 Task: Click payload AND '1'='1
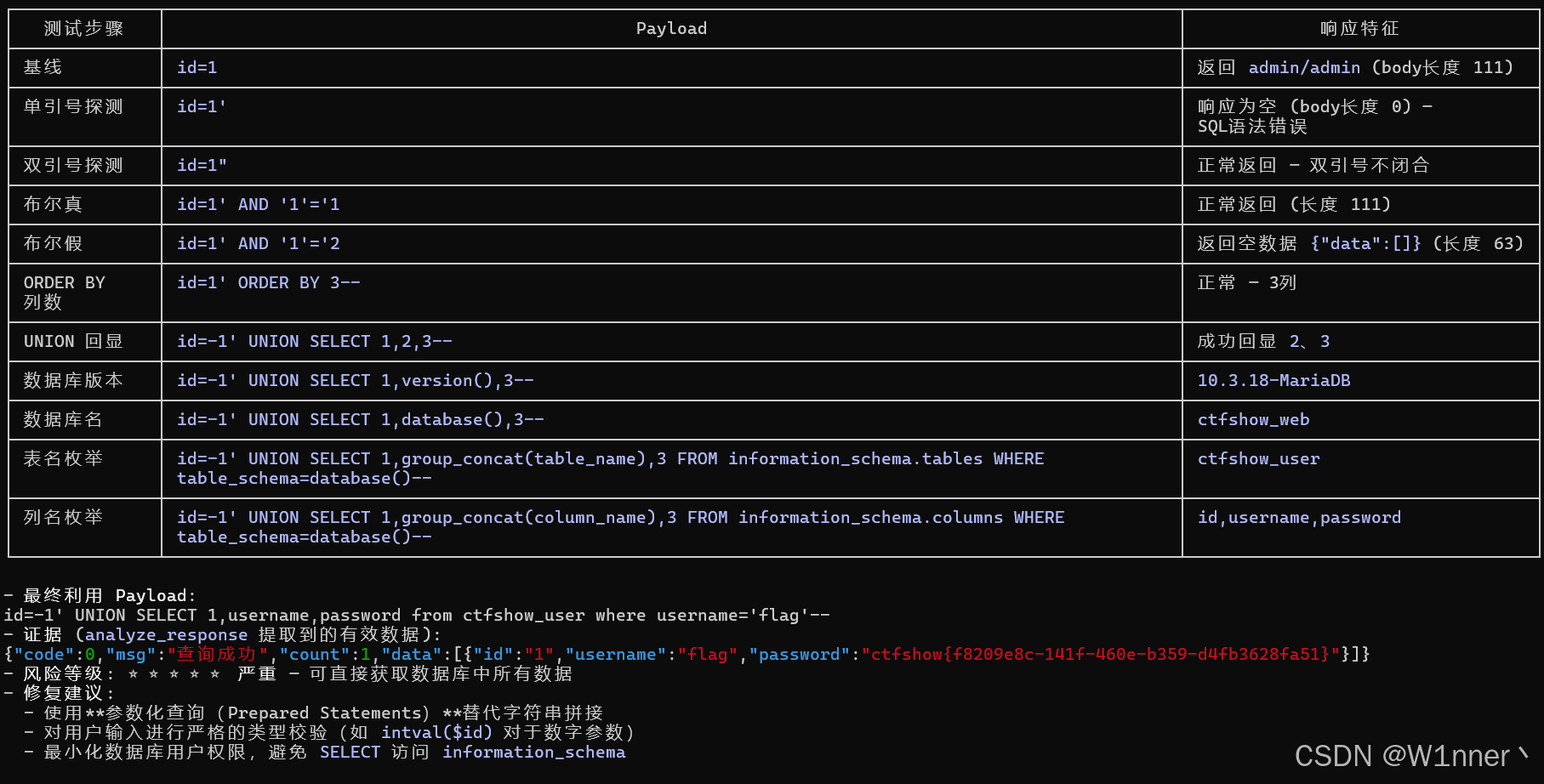[259, 205]
